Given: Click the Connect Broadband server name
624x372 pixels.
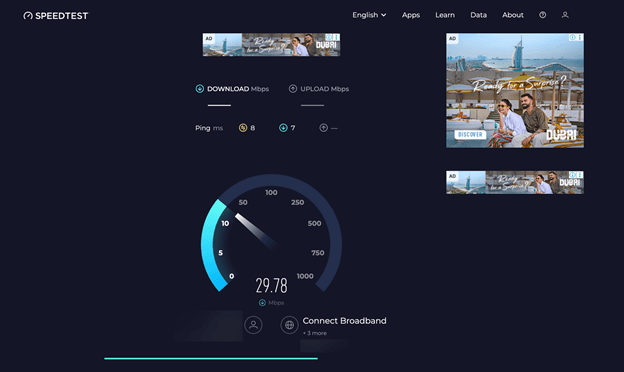Looking at the screenshot, I should (x=344, y=321).
